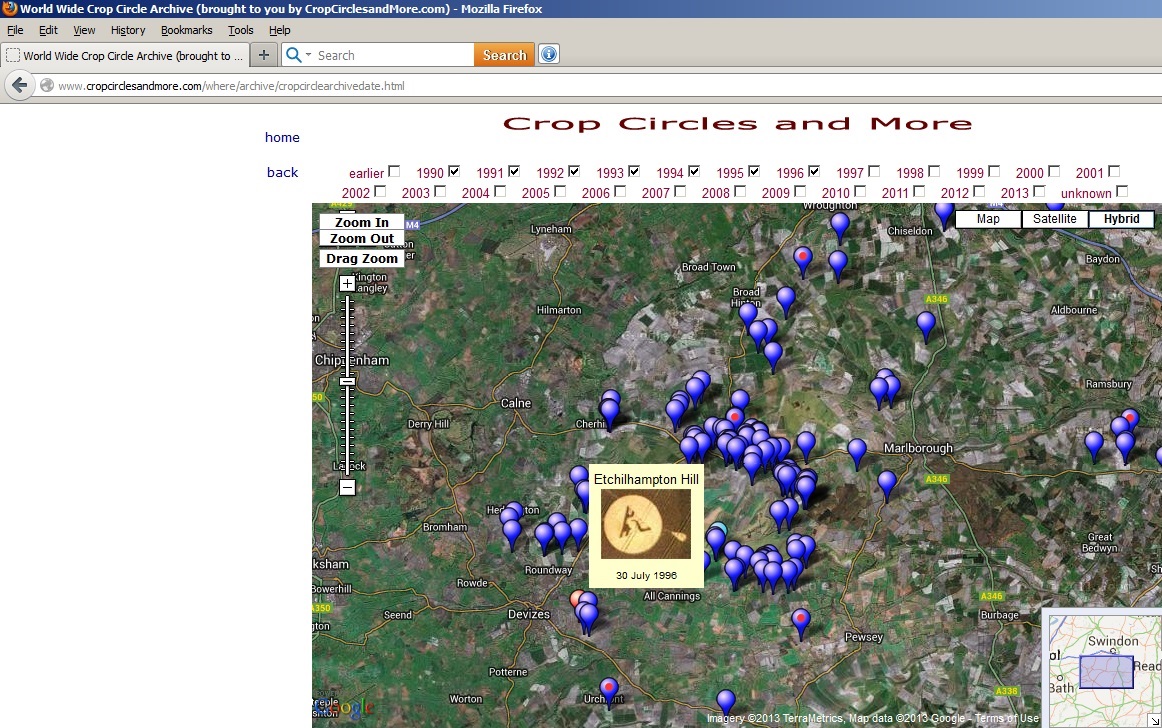The height and width of the screenshot is (728, 1162).
Task: Follow the home link
Action: [282, 138]
